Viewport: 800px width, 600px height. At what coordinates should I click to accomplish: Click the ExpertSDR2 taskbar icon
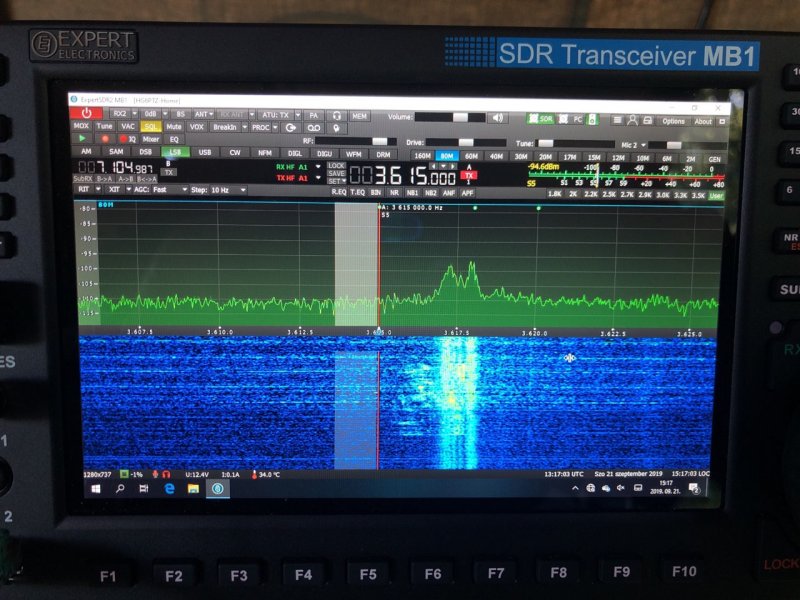(x=217, y=489)
